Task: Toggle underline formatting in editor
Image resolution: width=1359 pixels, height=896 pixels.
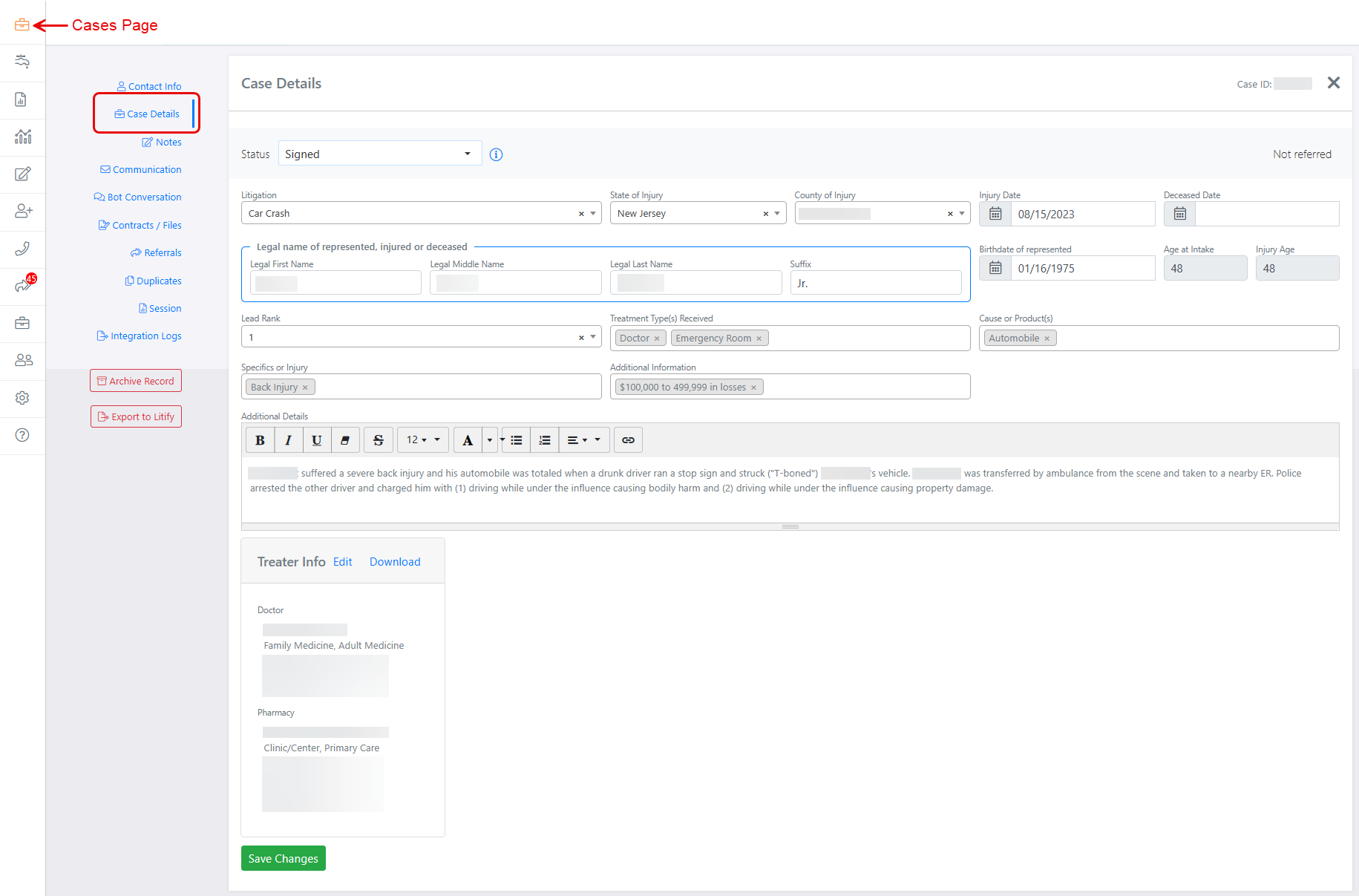Action: pos(316,440)
